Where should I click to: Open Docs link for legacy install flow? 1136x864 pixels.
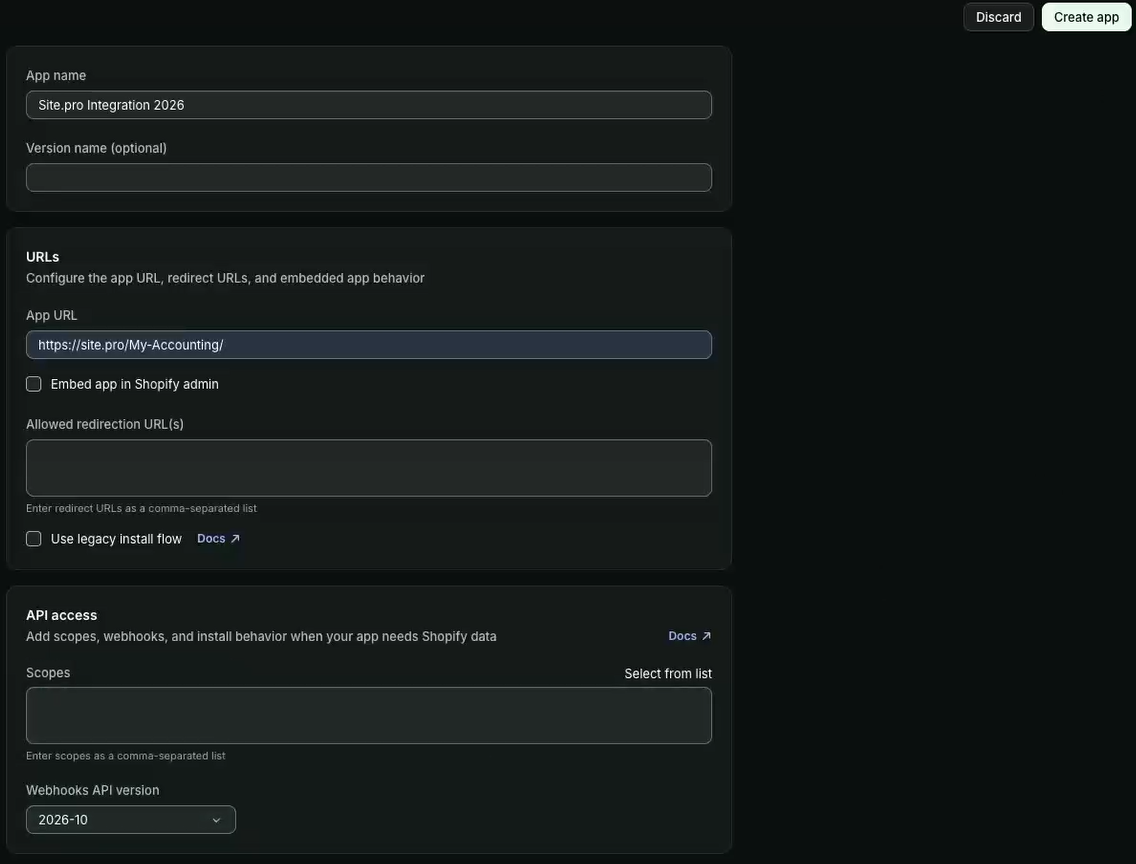coord(218,539)
